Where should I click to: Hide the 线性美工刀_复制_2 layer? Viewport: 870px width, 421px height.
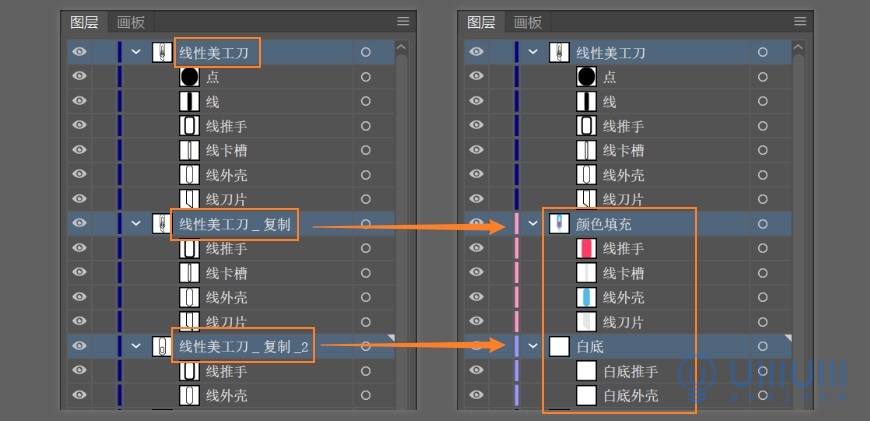[x=79, y=346]
